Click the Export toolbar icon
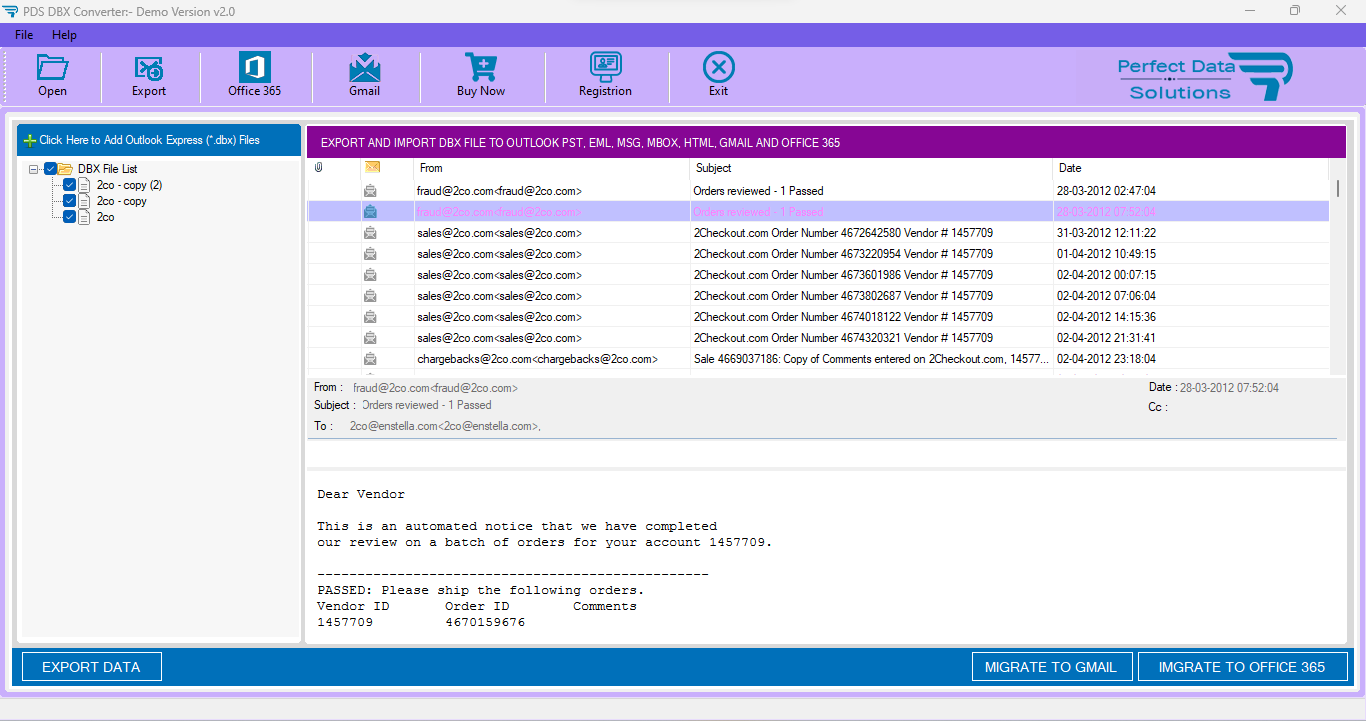 tap(149, 67)
